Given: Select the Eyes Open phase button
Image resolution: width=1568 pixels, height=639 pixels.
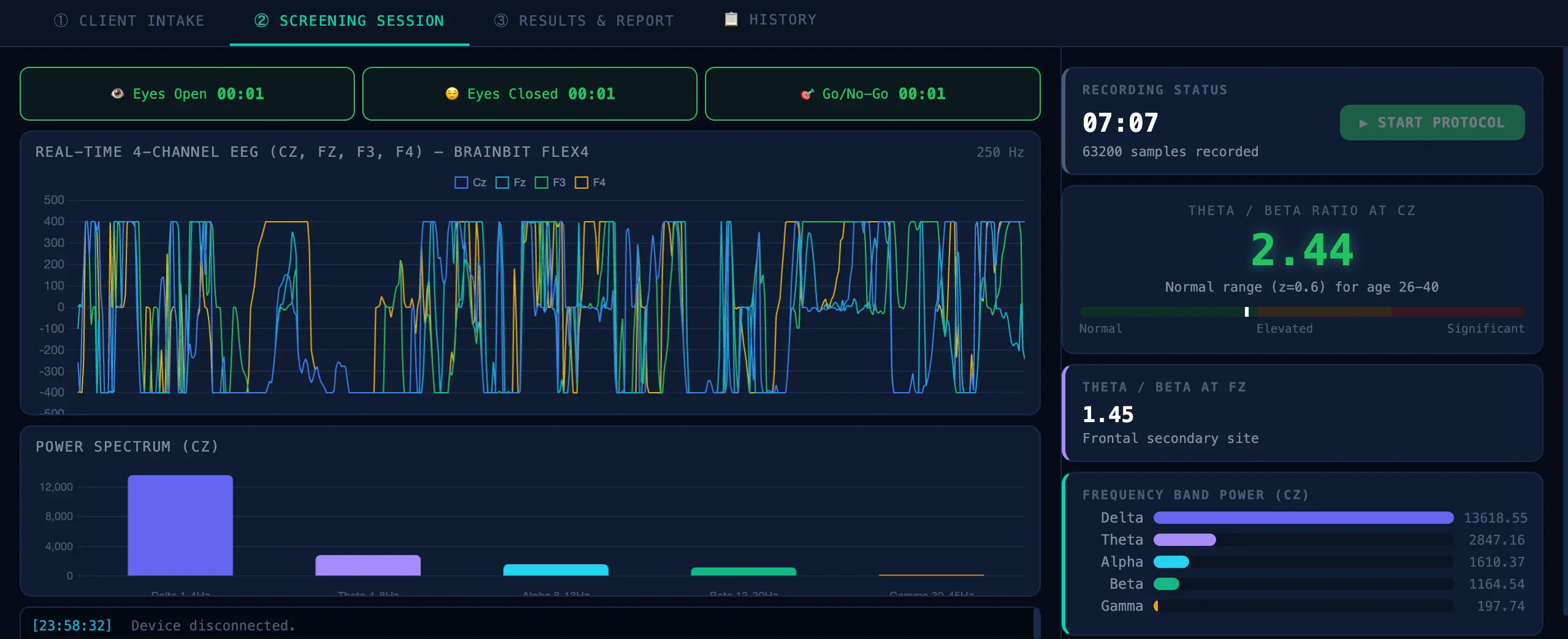Looking at the screenshot, I should click(x=187, y=94).
